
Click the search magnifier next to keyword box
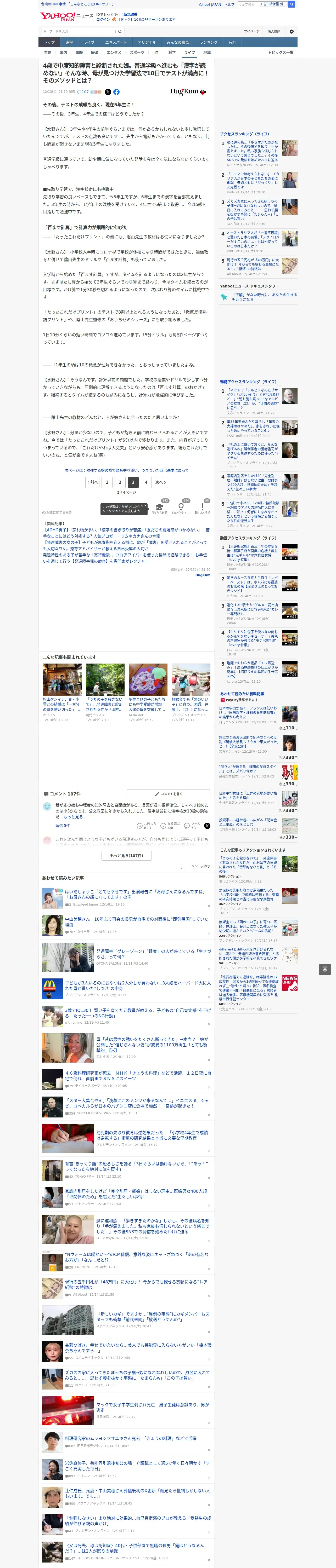[x=120, y=32]
